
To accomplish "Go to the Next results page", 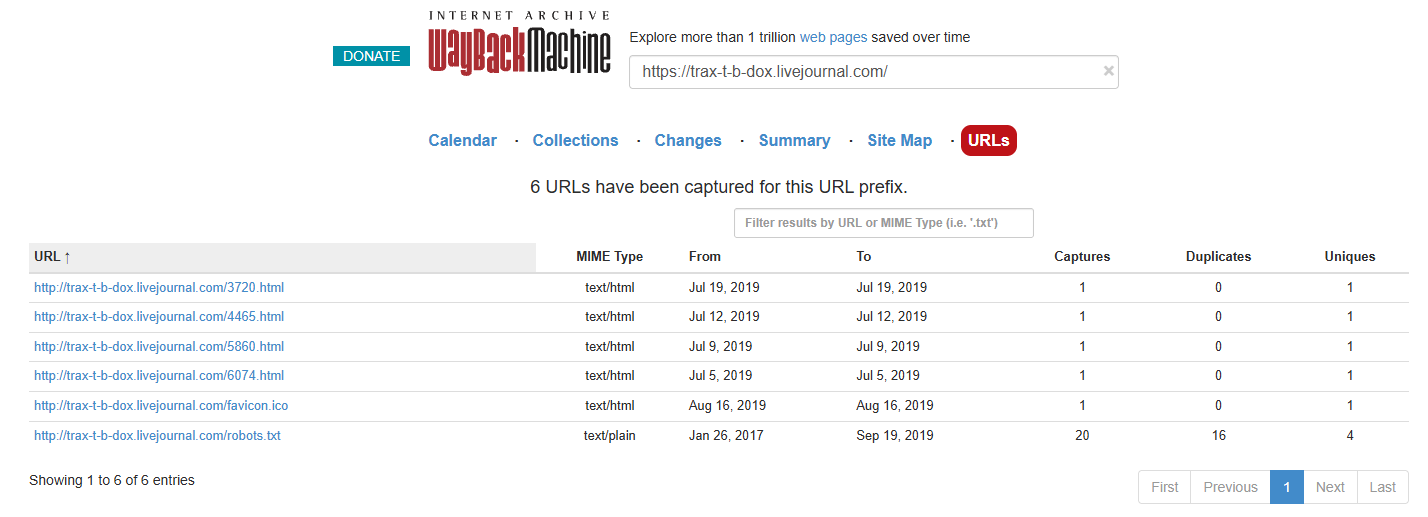I will 1330,487.
